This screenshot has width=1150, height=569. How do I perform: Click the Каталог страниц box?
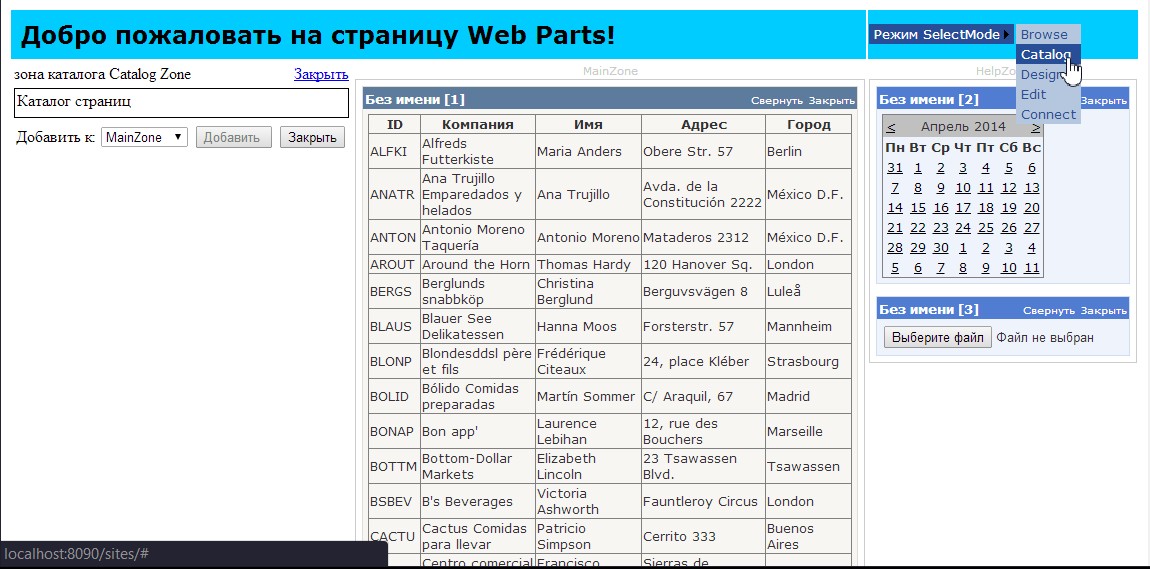[x=181, y=103]
